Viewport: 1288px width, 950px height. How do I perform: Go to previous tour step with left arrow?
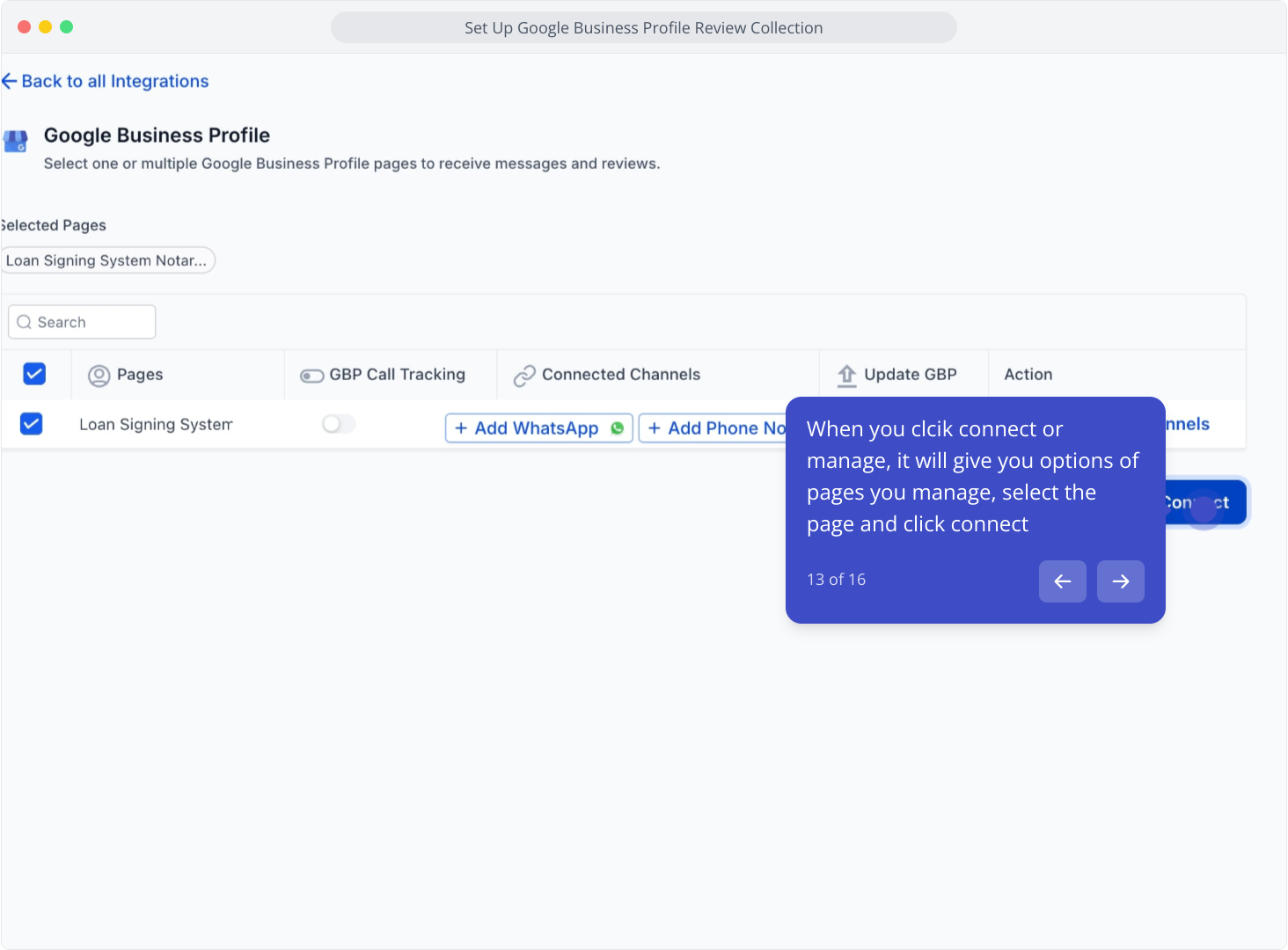1063,581
